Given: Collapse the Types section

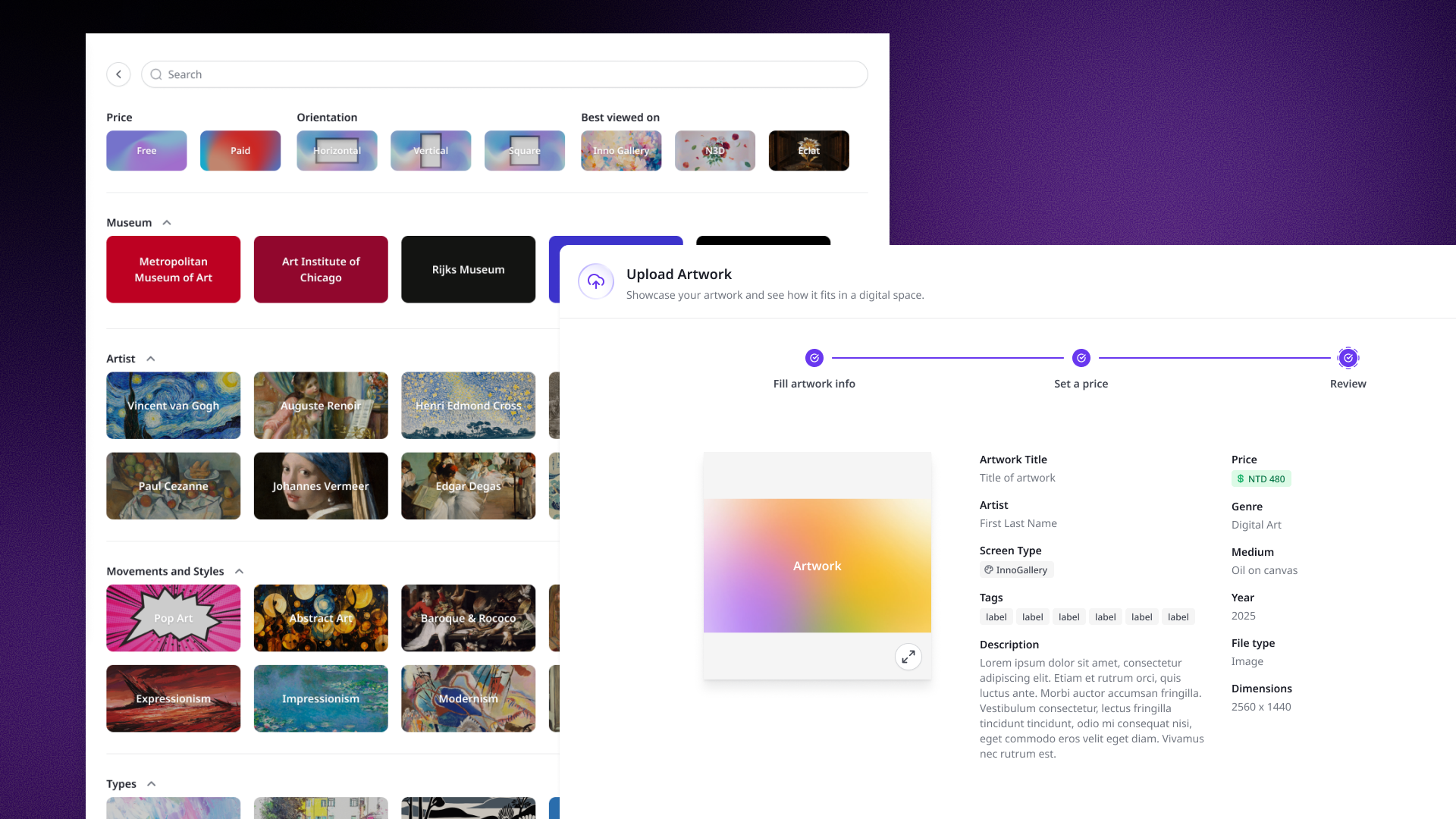Looking at the screenshot, I should tap(152, 784).
